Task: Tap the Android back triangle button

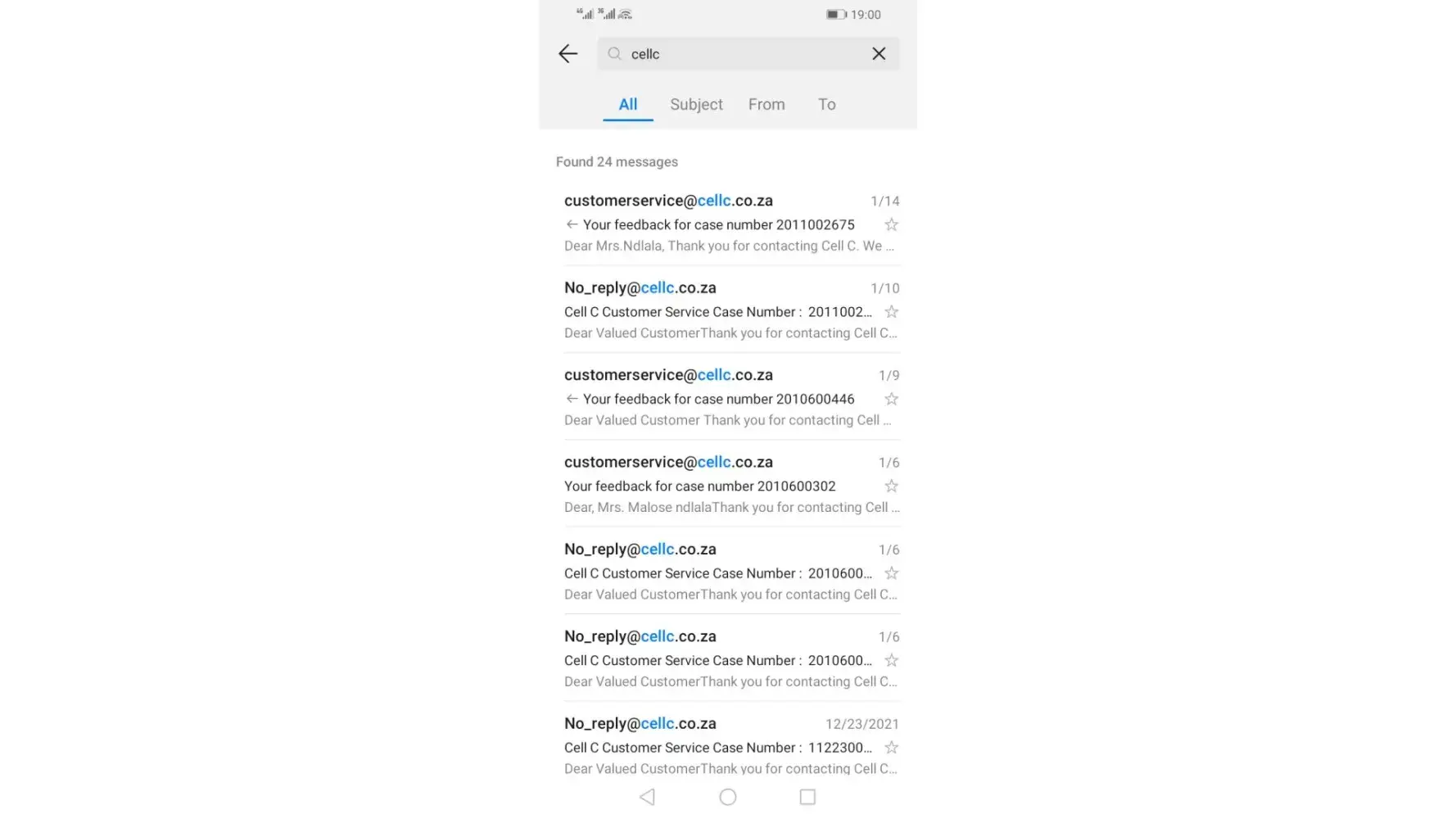Action: click(647, 797)
